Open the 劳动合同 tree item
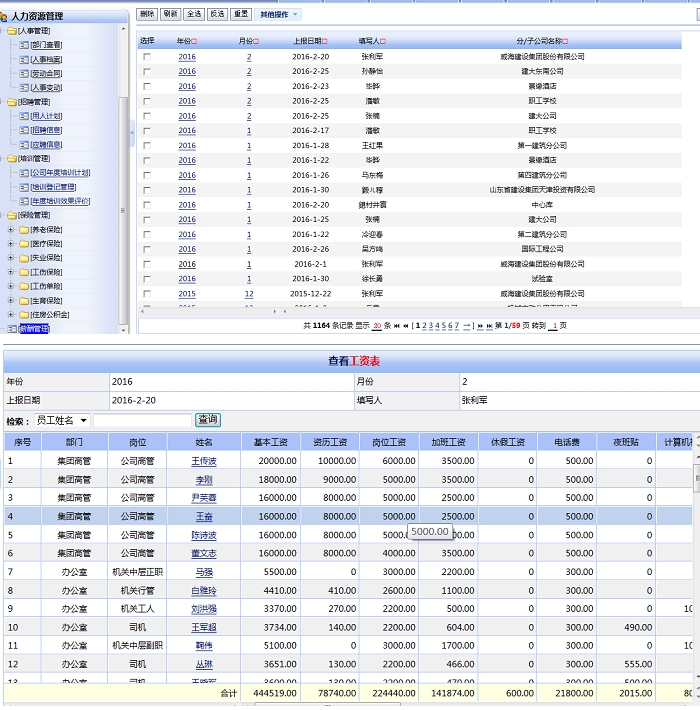This screenshot has height=710, width=700. click(47, 73)
